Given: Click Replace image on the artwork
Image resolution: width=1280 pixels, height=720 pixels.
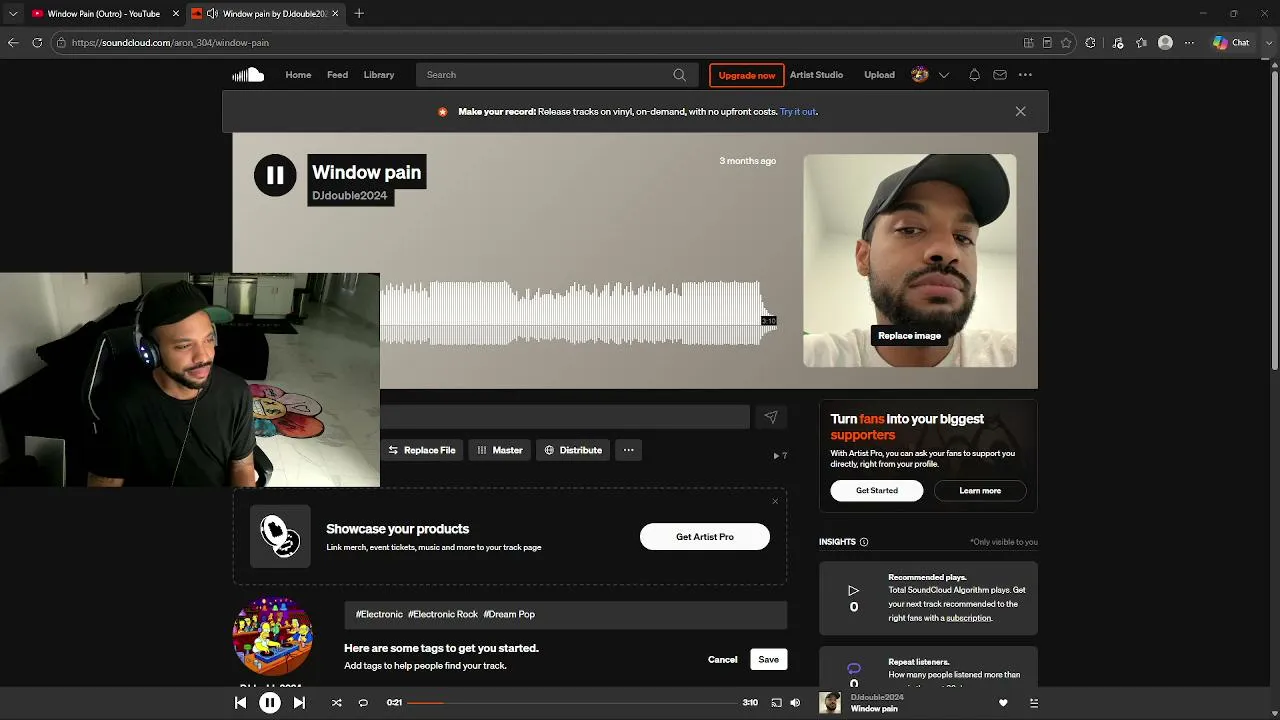Looking at the screenshot, I should (x=909, y=336).
